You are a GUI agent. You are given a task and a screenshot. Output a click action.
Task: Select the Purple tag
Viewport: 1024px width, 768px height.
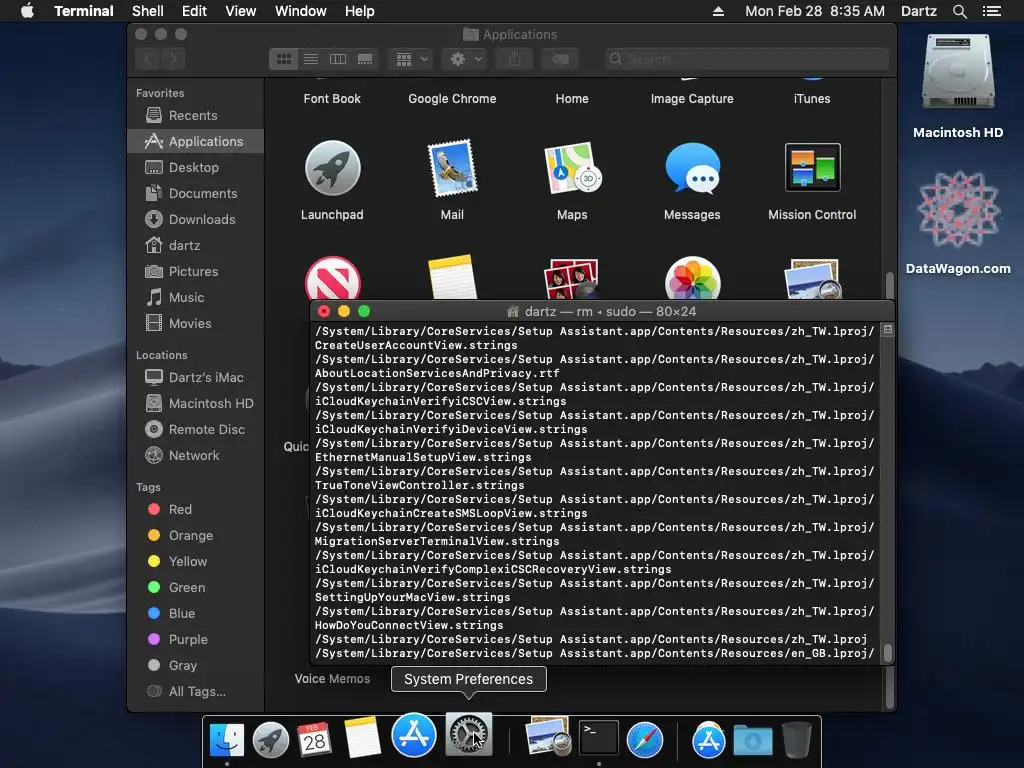point(195,640)
